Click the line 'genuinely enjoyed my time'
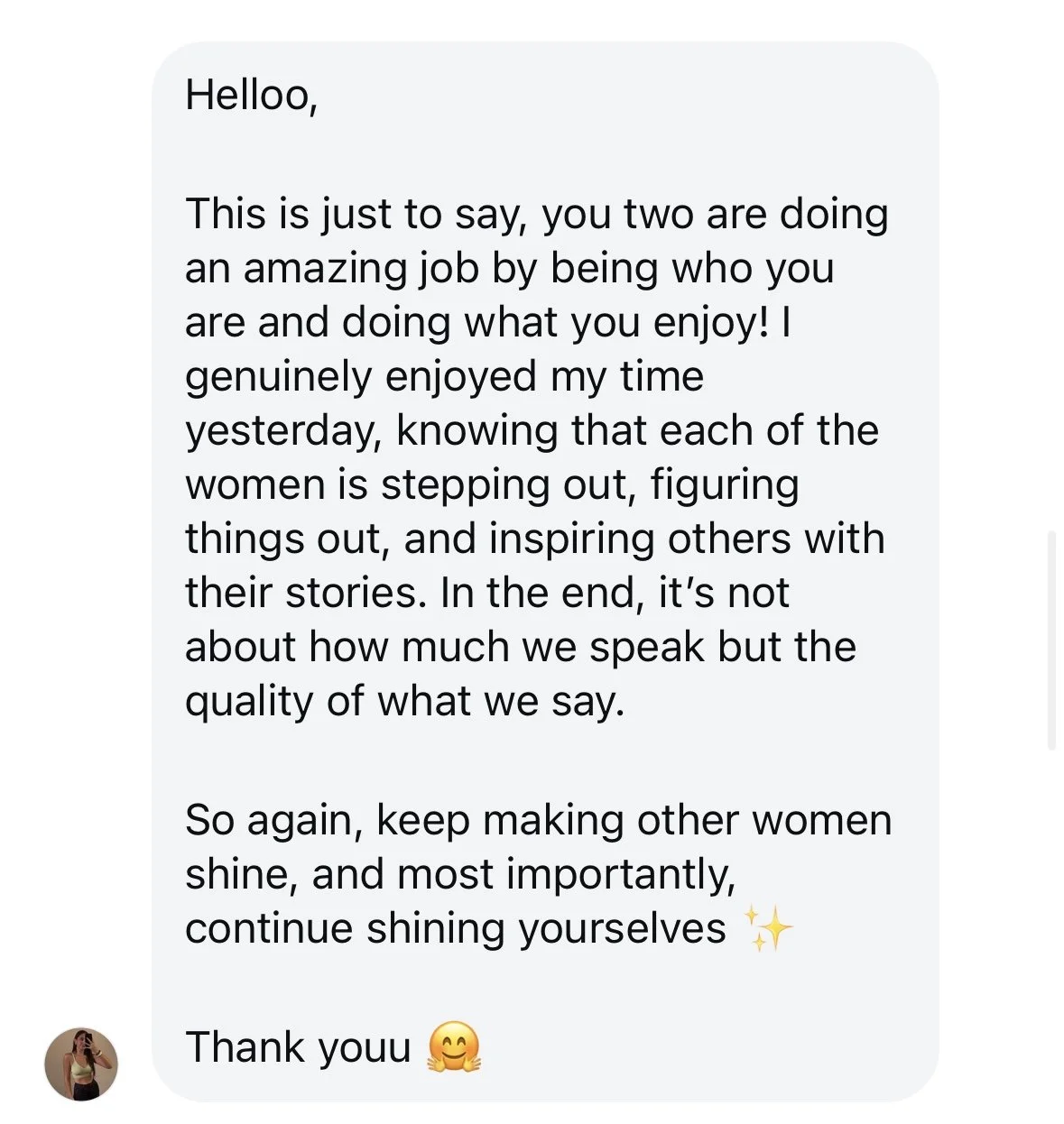 pos(444,377)
